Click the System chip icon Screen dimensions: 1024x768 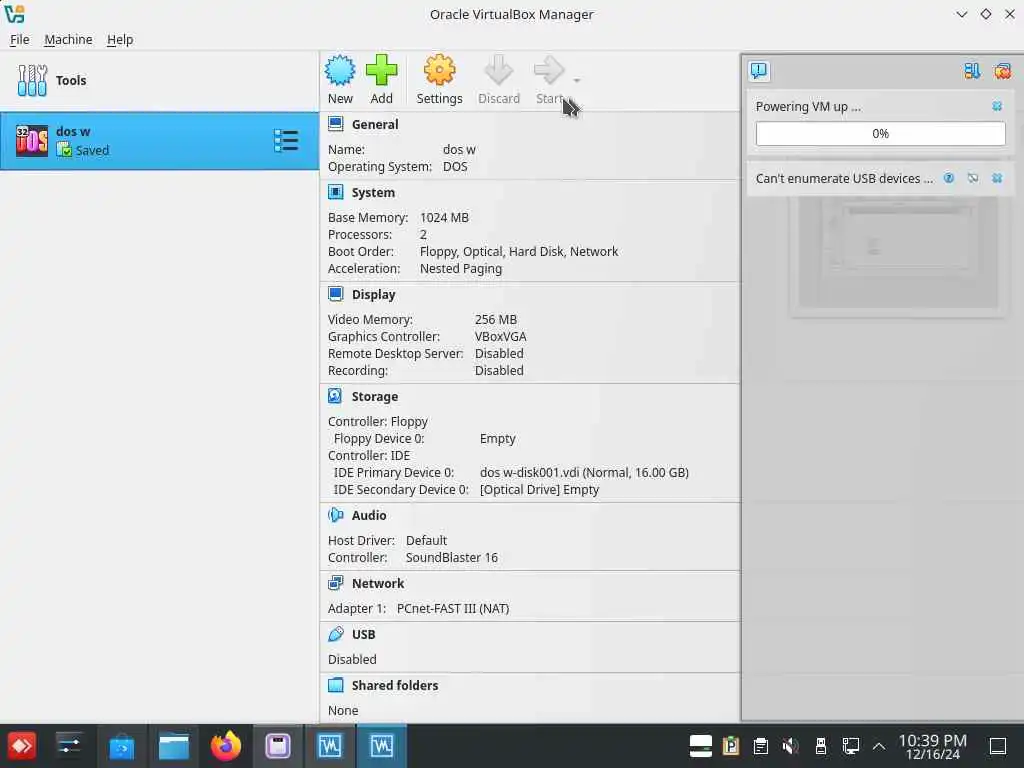point(336,192)
